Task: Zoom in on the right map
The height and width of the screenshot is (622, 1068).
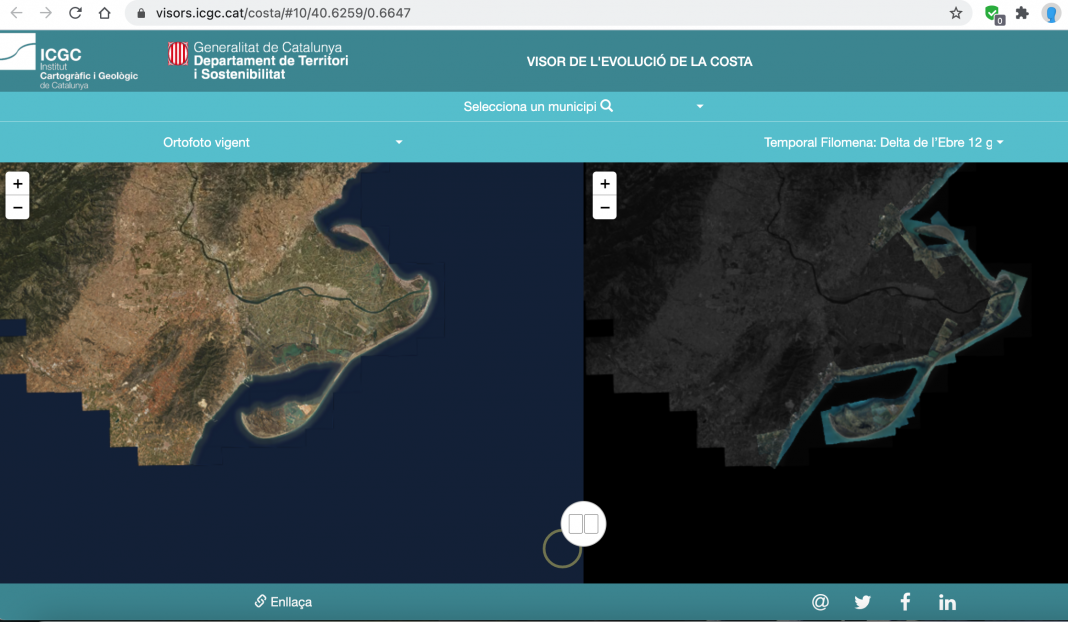Action: [604, 184]
